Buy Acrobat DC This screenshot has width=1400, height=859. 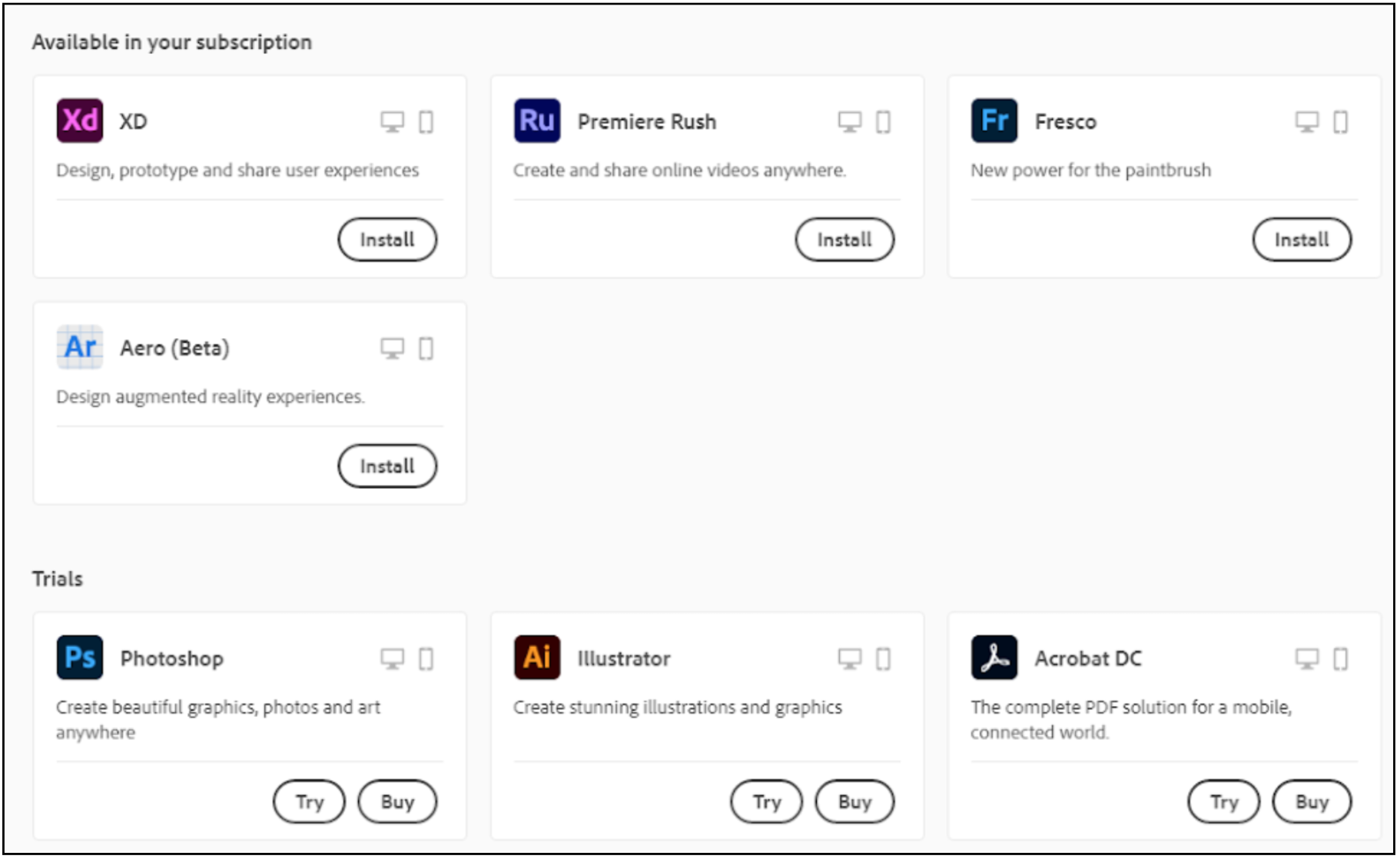tap(1312, 801)
